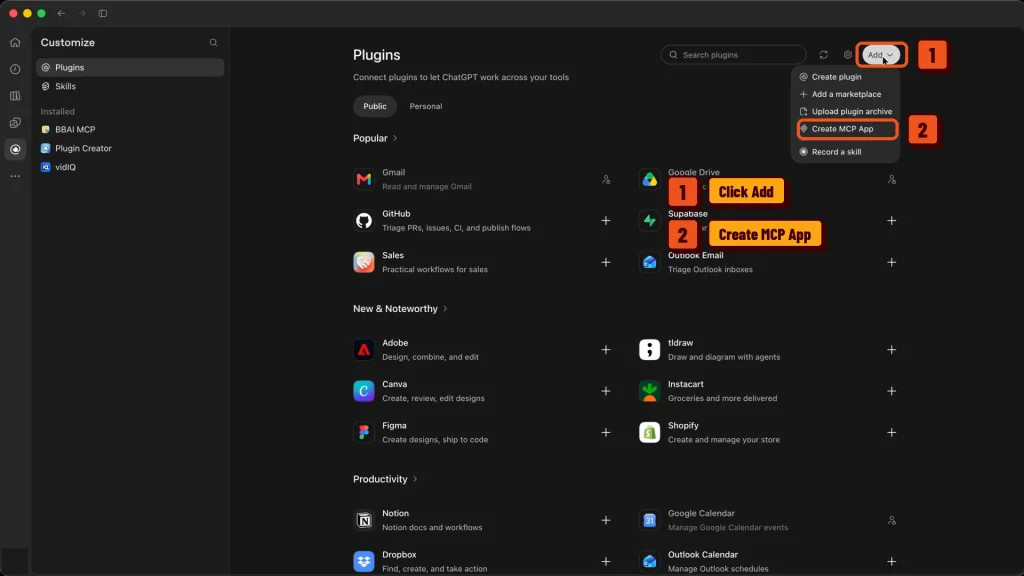The width and height of the screenshot is (1024, 576).
Task: Open installed BBAI MCP plugin
Action: point(130,129)
